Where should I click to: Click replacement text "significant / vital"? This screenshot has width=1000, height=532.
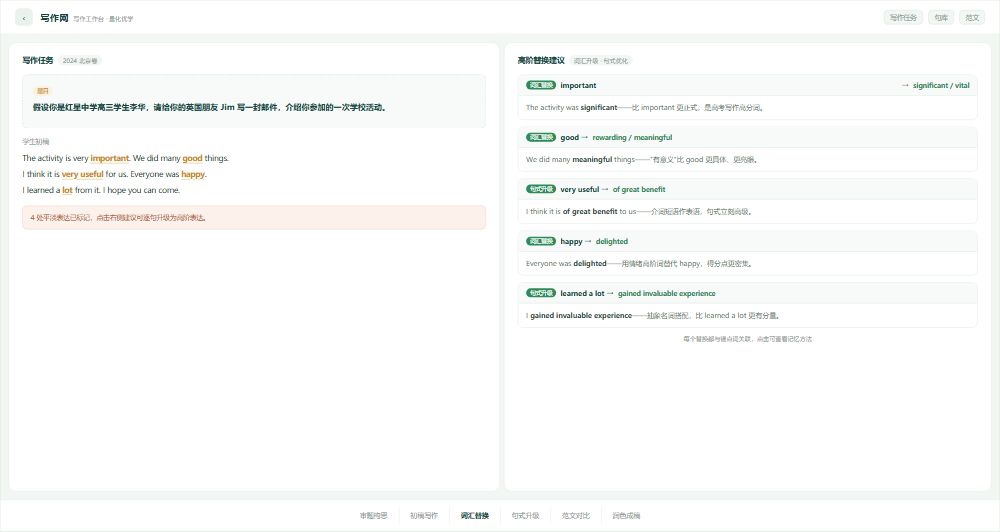941,85
